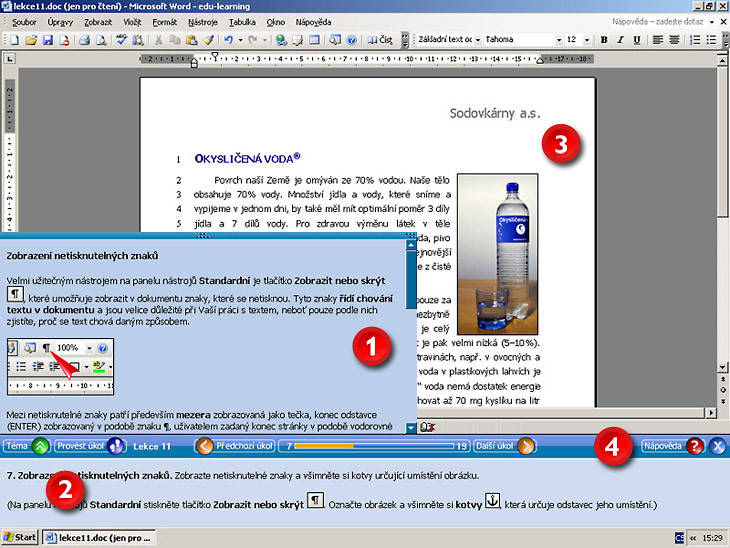This screenshot has width=730, height=548.
Task: Click the lesson panel scroll down arrow
Action: coord(411,427)
